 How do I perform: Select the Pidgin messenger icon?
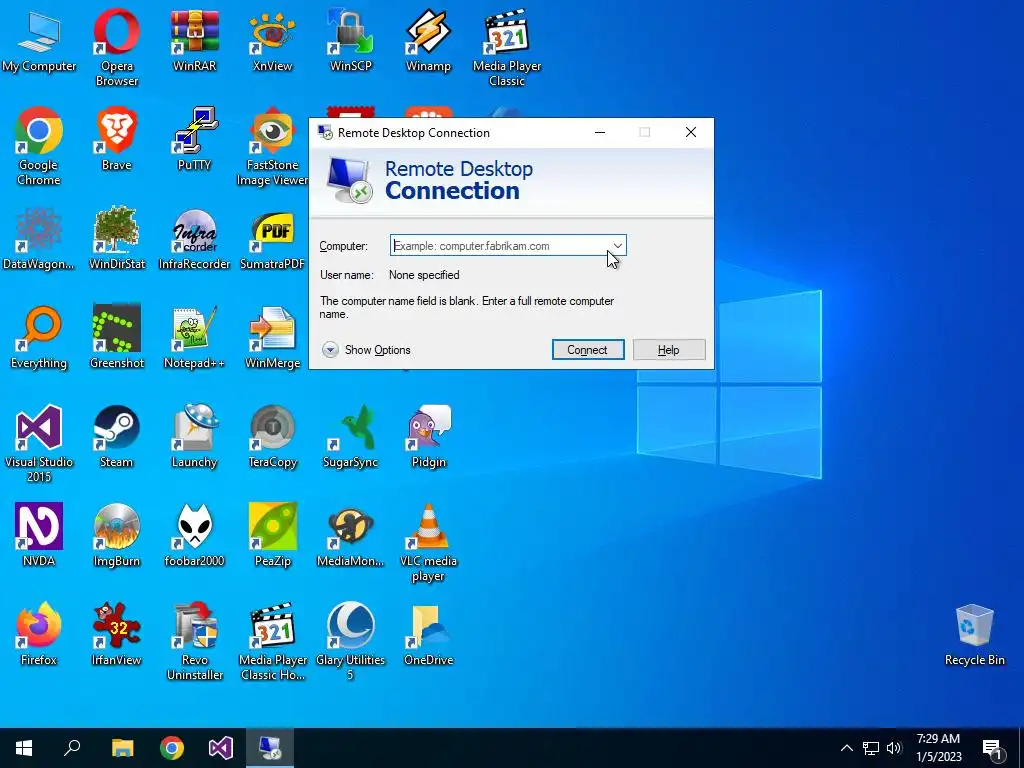click(428, 438)
